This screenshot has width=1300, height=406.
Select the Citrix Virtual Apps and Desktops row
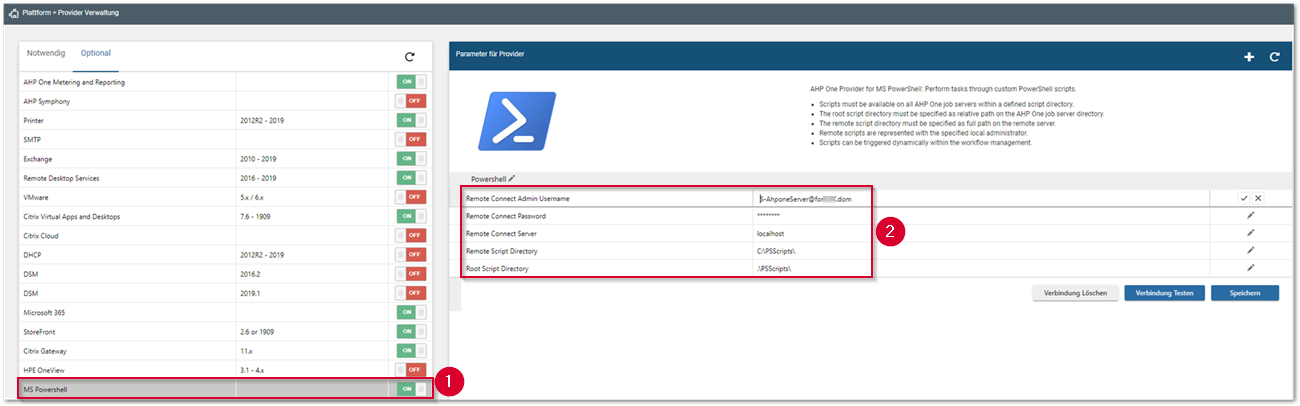pyautogui.click(x=227, y=216)
